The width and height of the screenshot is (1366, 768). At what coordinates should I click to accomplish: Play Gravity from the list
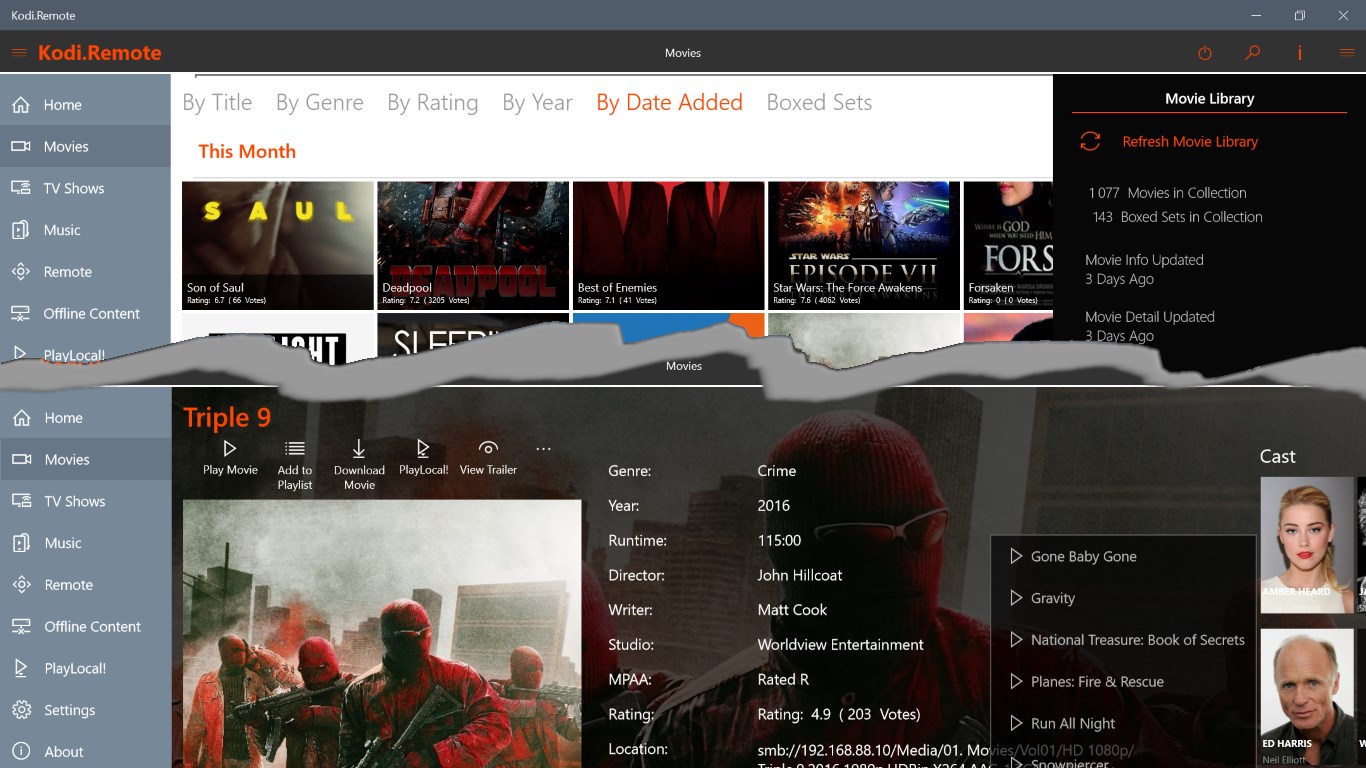1123,599
